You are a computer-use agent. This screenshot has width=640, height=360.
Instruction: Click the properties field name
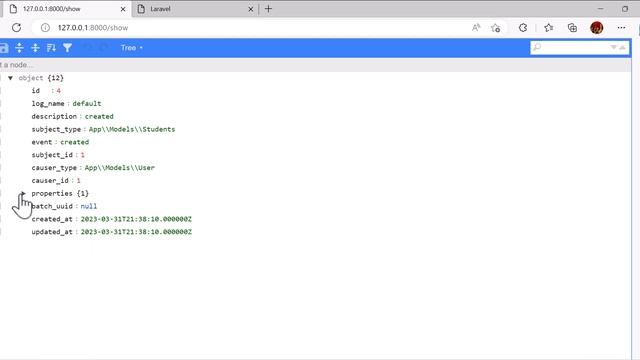click(x=52, y=193)
